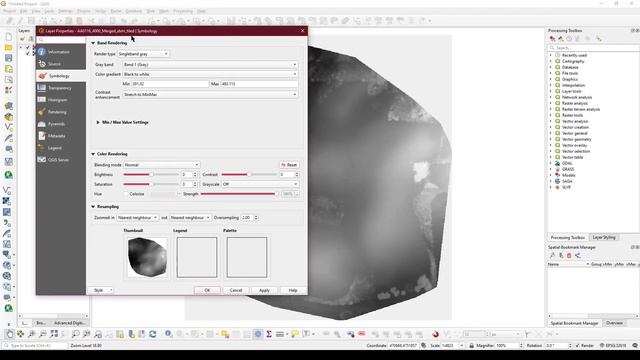Screen dimensions: 640x360
Task: Select the Measure Line ruler tool
Action: point(280,334)
